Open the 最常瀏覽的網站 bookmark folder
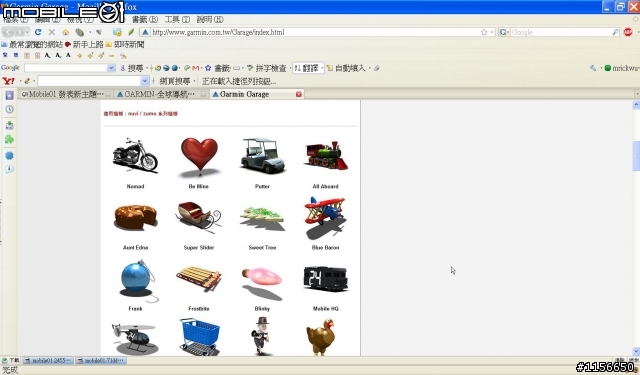Viewport: 640px width, 375px height. pos(32,44)
